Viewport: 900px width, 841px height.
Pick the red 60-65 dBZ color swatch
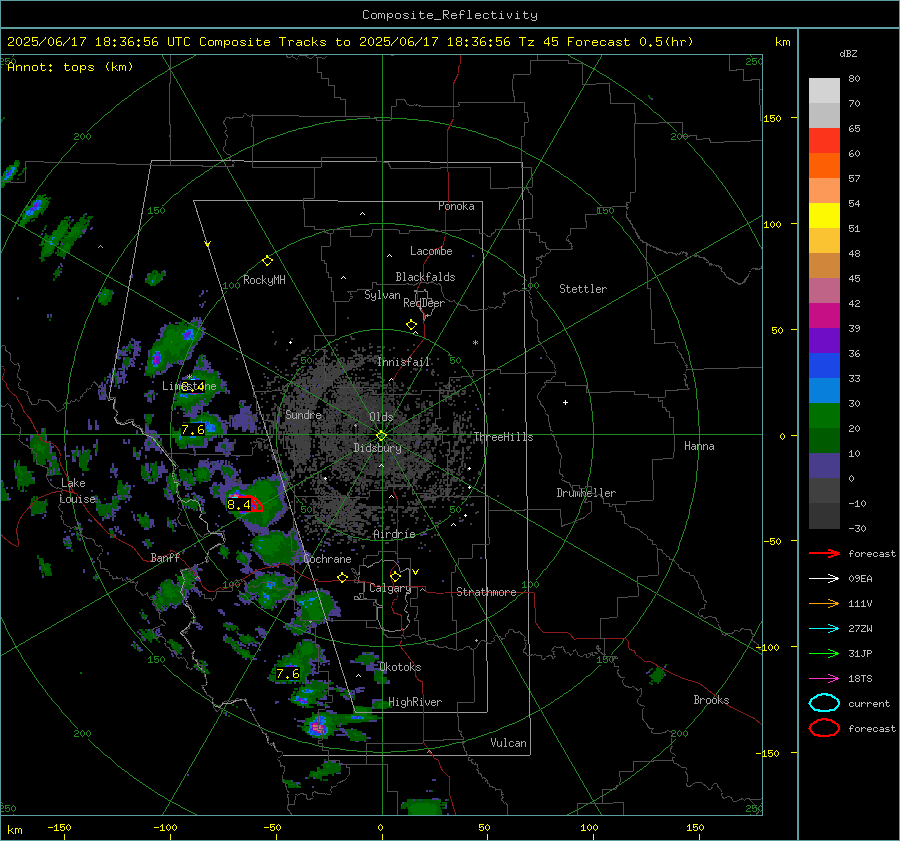[x=824, y=141]
